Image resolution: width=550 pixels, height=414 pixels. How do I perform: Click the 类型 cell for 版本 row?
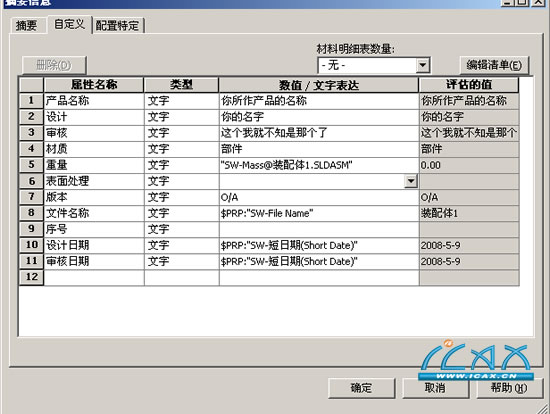click(181, 197)
